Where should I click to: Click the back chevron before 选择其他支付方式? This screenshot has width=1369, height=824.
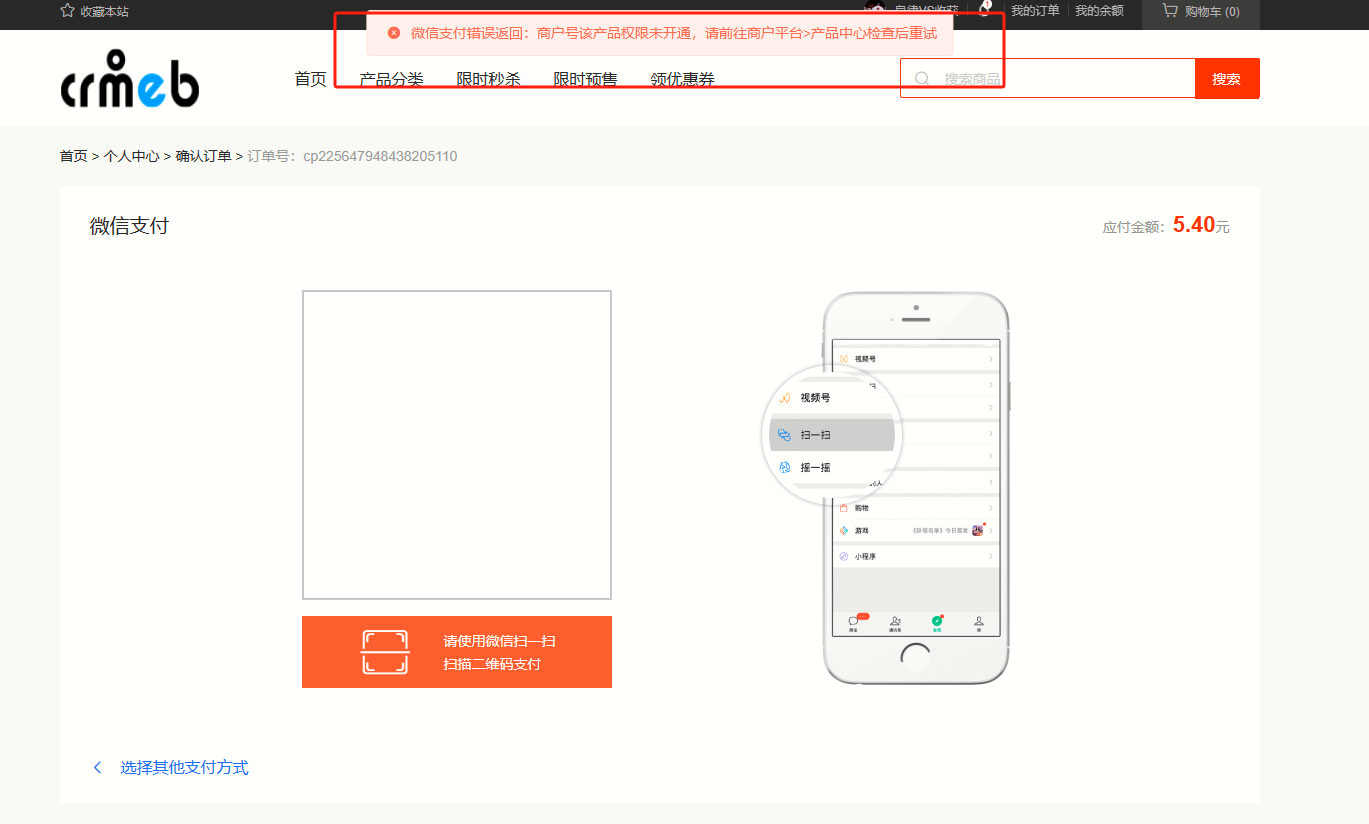(x=97, y=768)
